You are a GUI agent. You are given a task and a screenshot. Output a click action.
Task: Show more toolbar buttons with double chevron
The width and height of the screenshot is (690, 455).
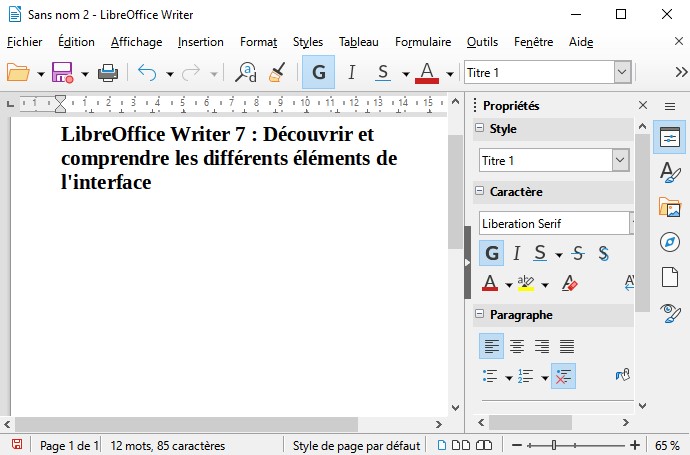click(x=681, y=72)
